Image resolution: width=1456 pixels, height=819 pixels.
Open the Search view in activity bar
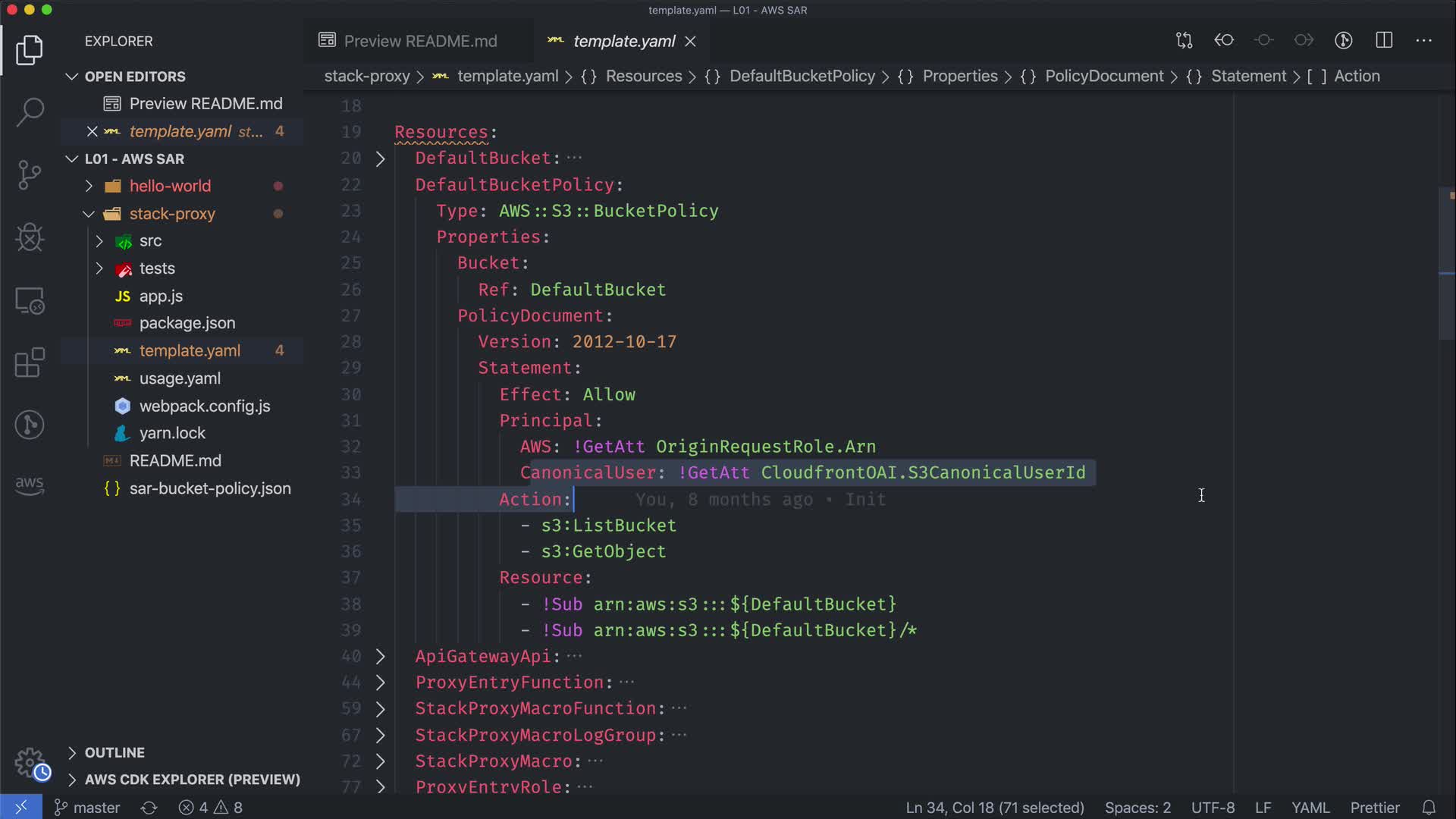coord(30,112)
